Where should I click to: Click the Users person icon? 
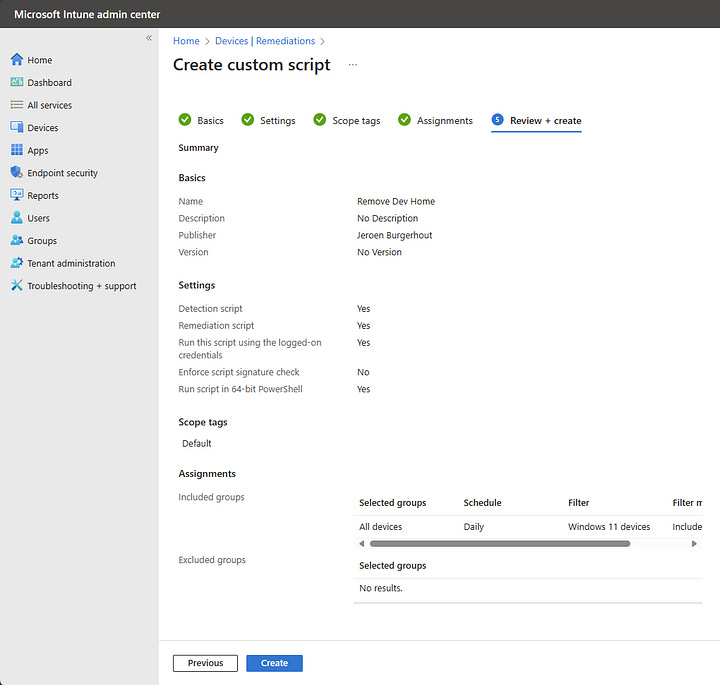[17, 218]
